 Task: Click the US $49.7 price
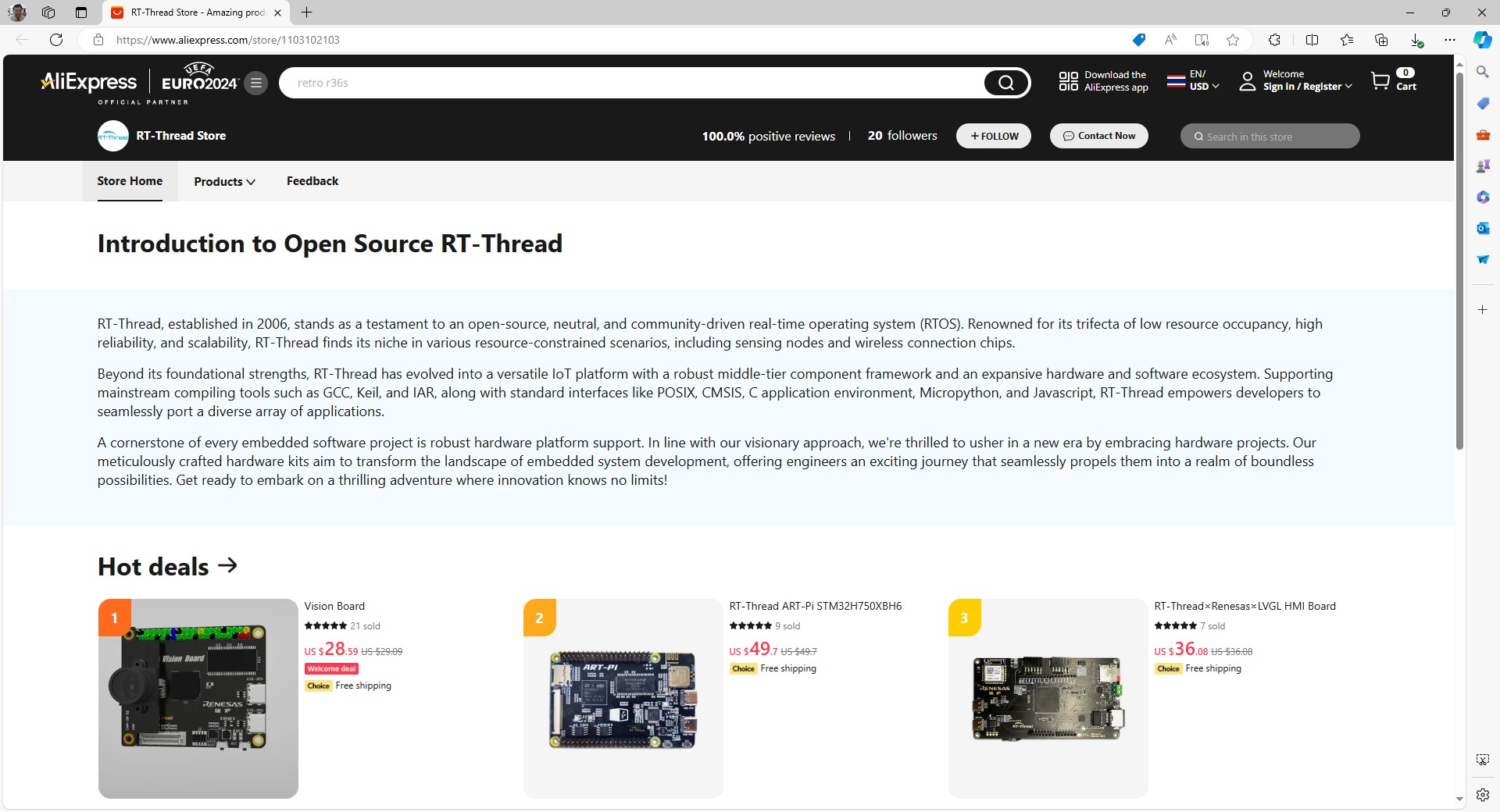(x=753, y=650)
